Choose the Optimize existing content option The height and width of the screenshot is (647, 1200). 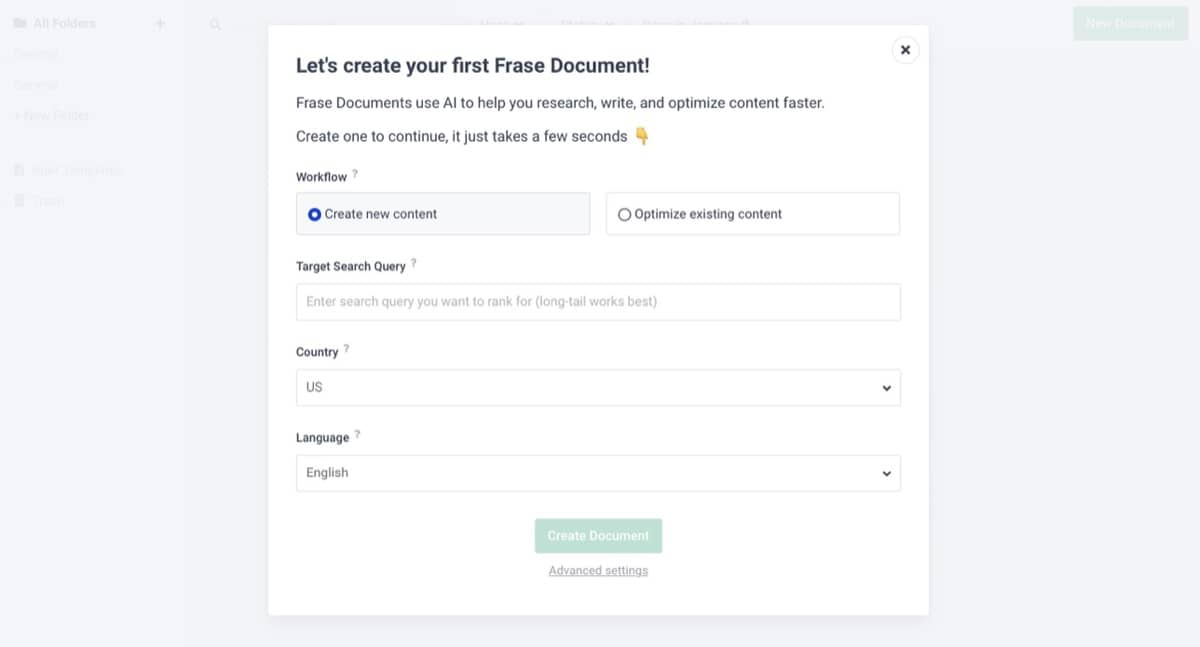tap(624, 213)
